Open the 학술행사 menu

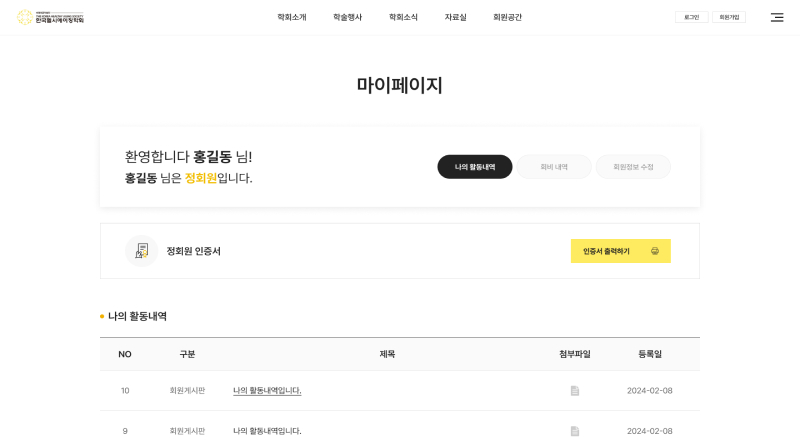pos(347,17)
